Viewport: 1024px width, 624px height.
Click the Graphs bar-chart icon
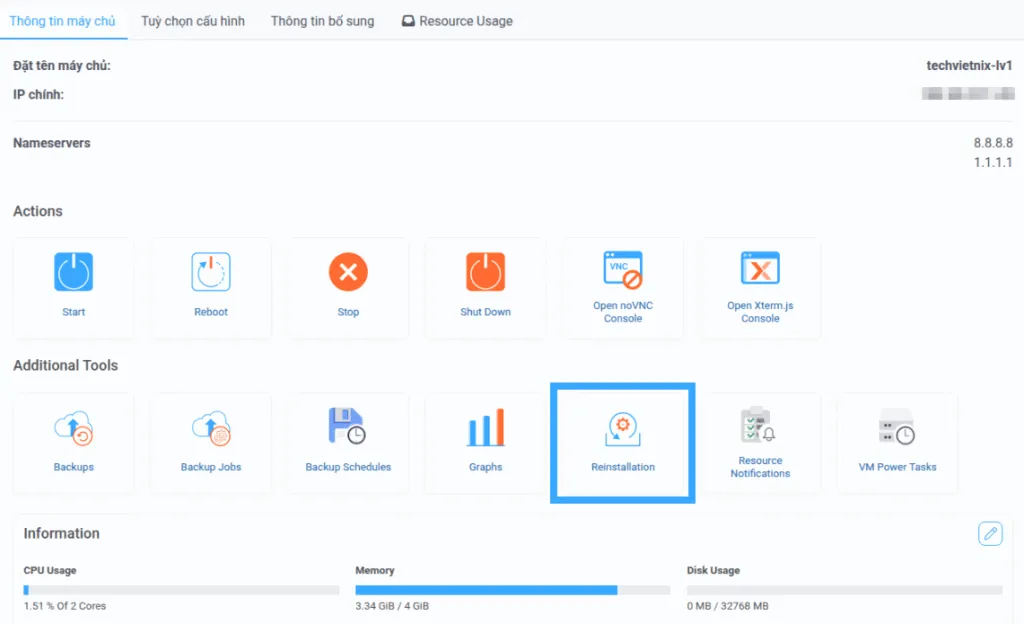coord(485,427)
